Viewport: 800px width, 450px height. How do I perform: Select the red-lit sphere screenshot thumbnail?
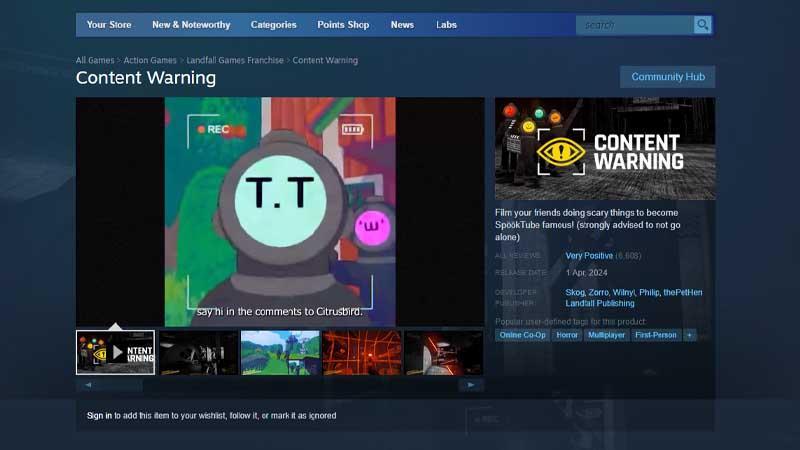pos(443,353)
